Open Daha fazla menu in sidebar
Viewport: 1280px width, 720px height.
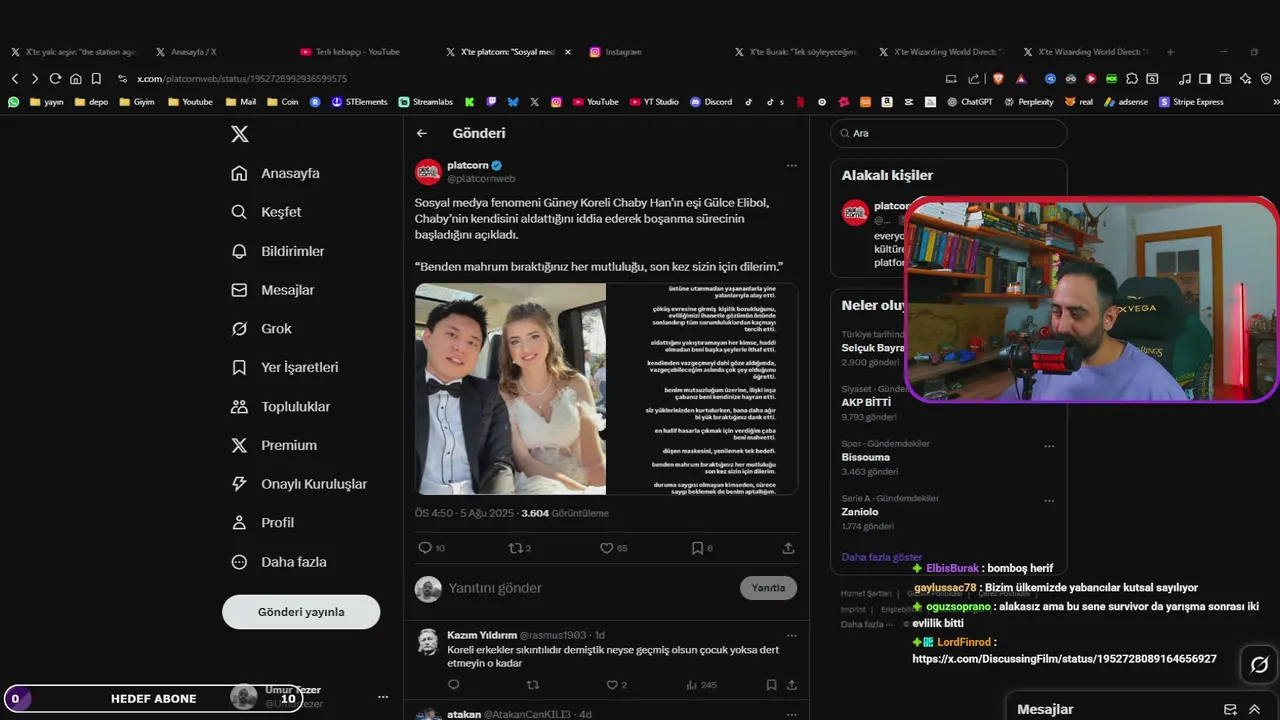(278, 562)
